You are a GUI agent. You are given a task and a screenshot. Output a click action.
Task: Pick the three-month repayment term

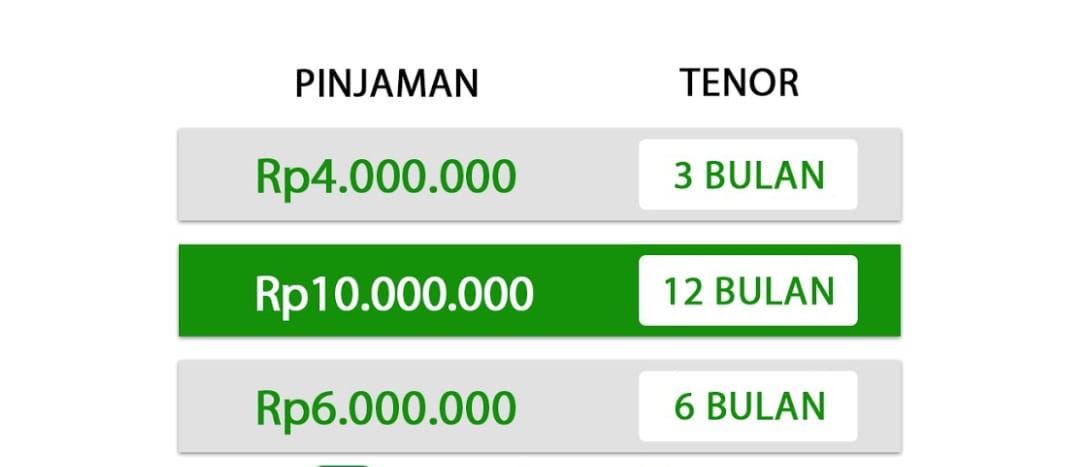(x=748, y=174)
